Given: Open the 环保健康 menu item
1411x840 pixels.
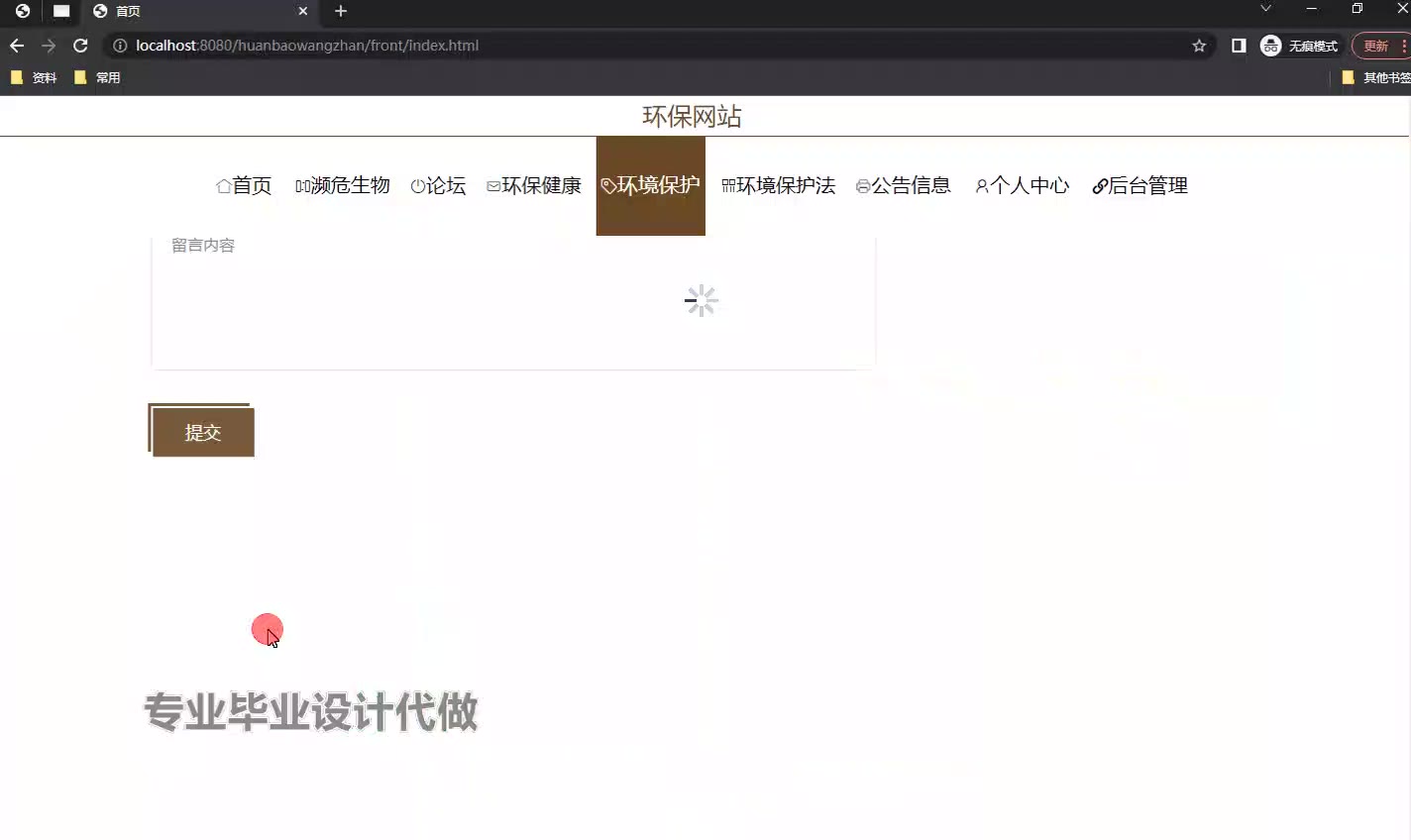Looking at the screenshot, I should tap(534, 186).
